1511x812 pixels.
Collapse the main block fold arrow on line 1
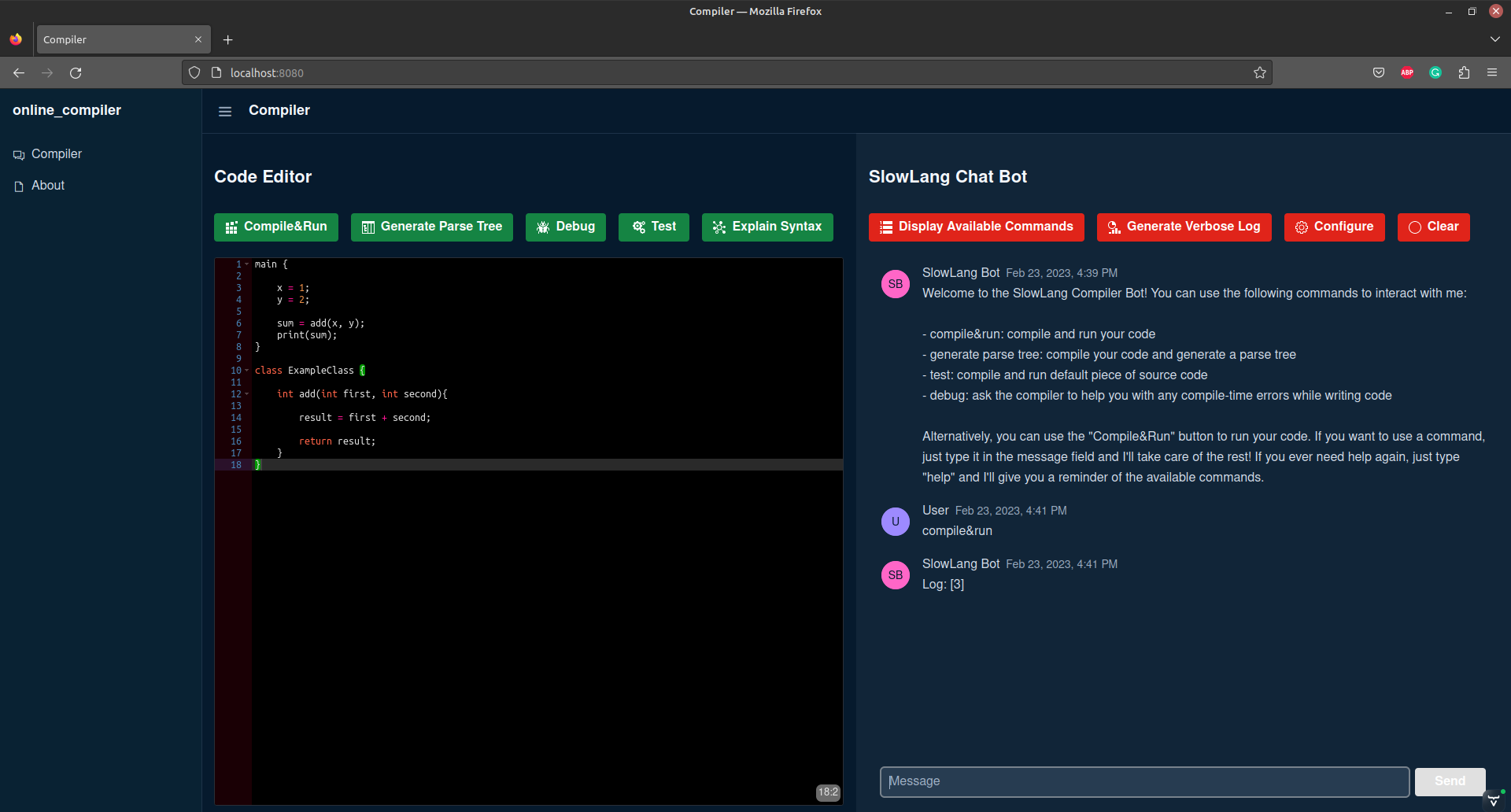pos(246,264)
